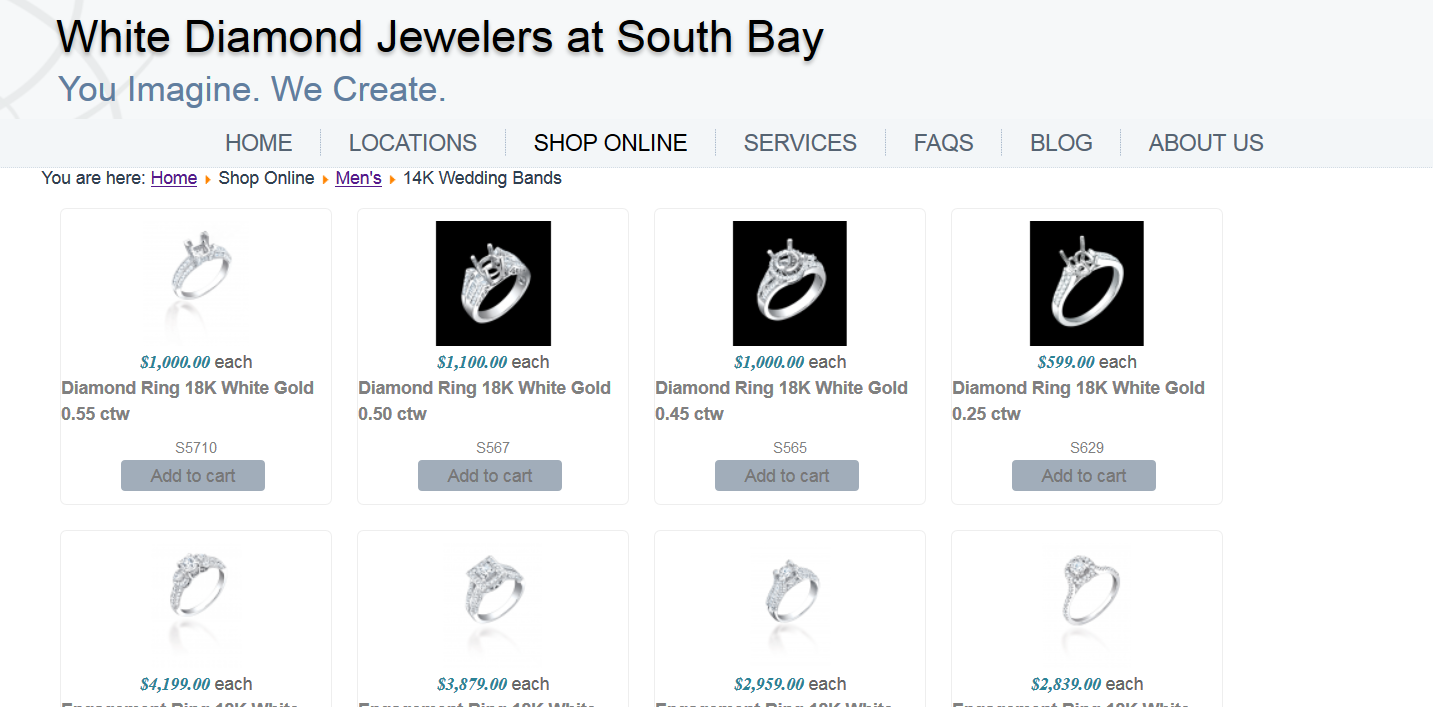Add ring S567 to cart
Screen dimensions: 1433x707
[490, 476]
